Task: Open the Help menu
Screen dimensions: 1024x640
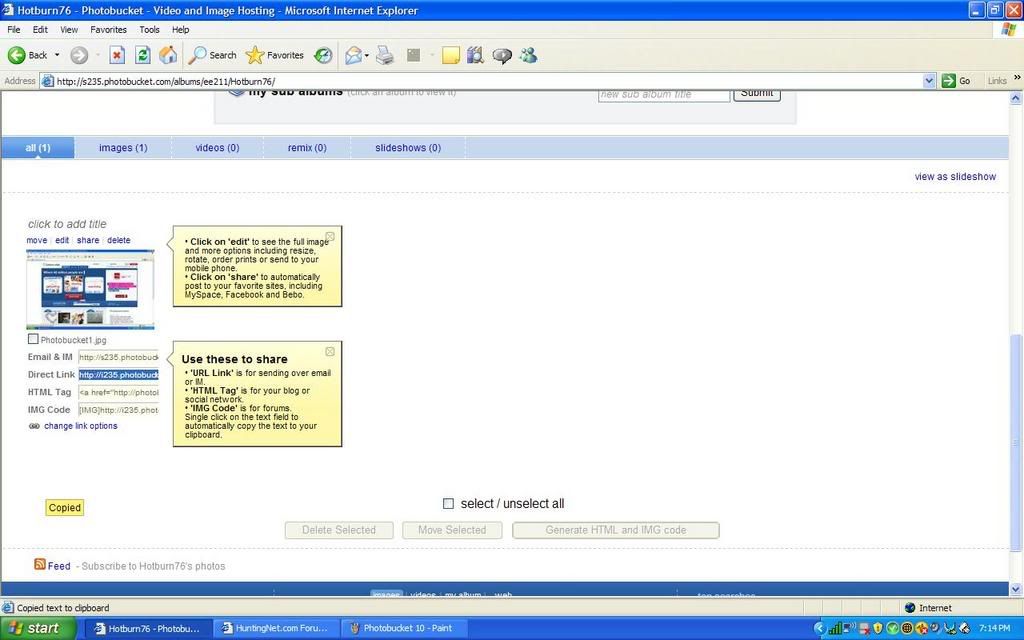Action: point(180,29)
